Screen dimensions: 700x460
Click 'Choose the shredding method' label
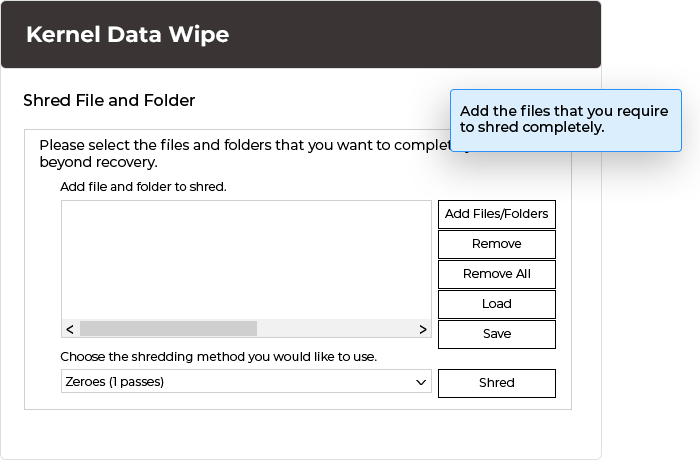click(x=218, y=357)
